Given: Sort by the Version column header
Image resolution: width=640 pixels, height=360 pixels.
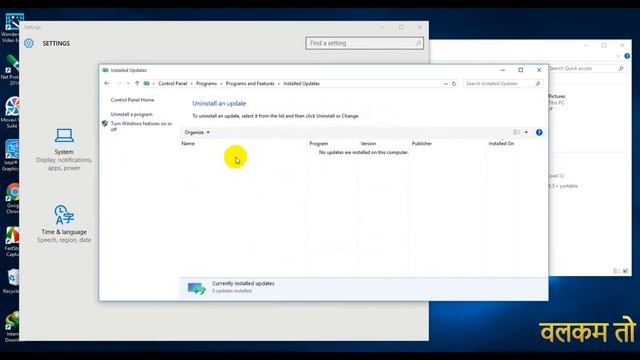Looking at the screenshot, I should pos(368,144).
